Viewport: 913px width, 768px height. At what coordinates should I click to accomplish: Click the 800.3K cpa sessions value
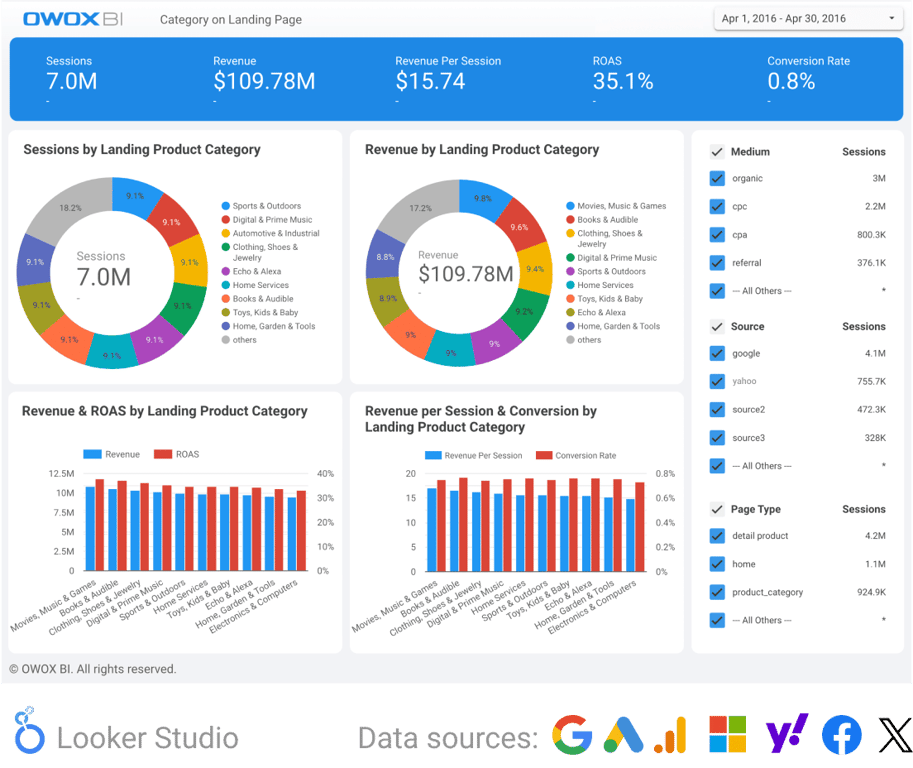pos(871,235)
